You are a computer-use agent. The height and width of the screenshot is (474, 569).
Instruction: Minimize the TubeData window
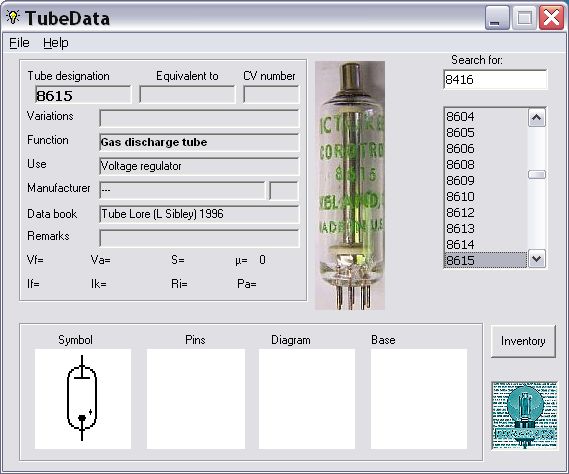tap(497, 18)
